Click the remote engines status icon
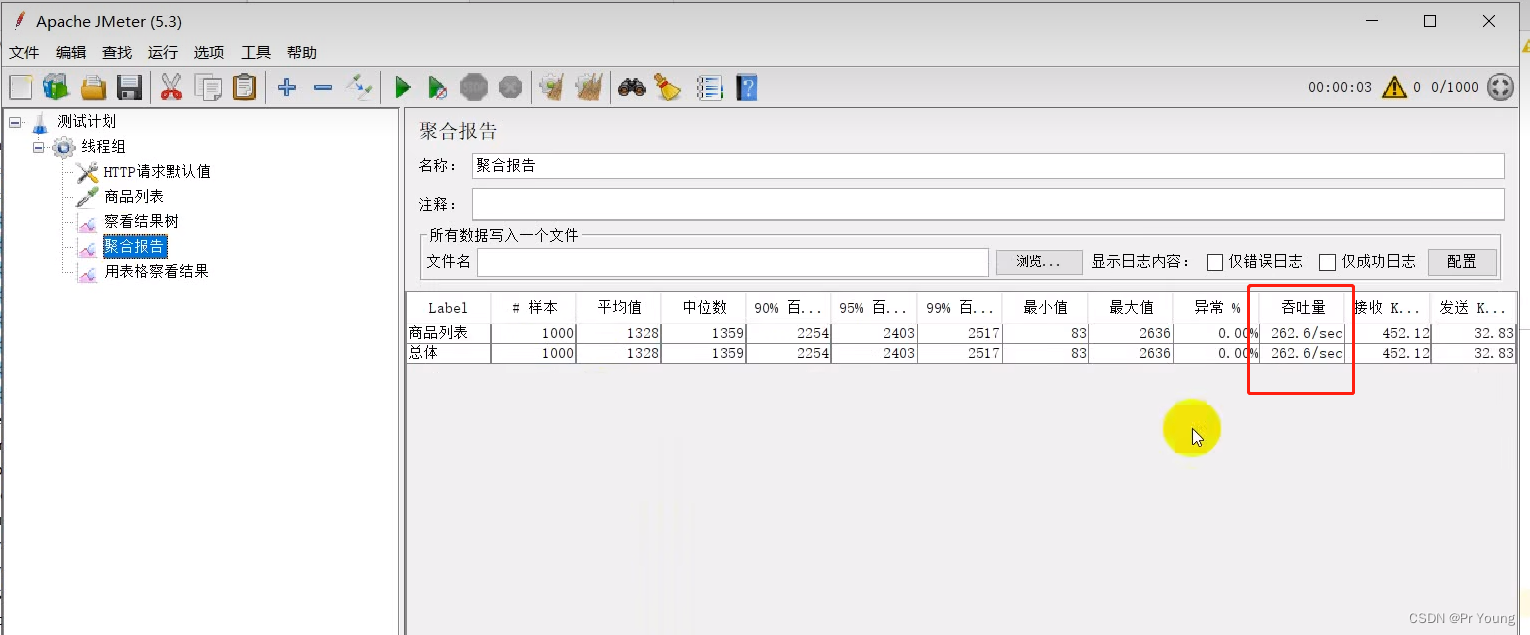Screen dimensions: 1530x635 [x=1500, y=88]
